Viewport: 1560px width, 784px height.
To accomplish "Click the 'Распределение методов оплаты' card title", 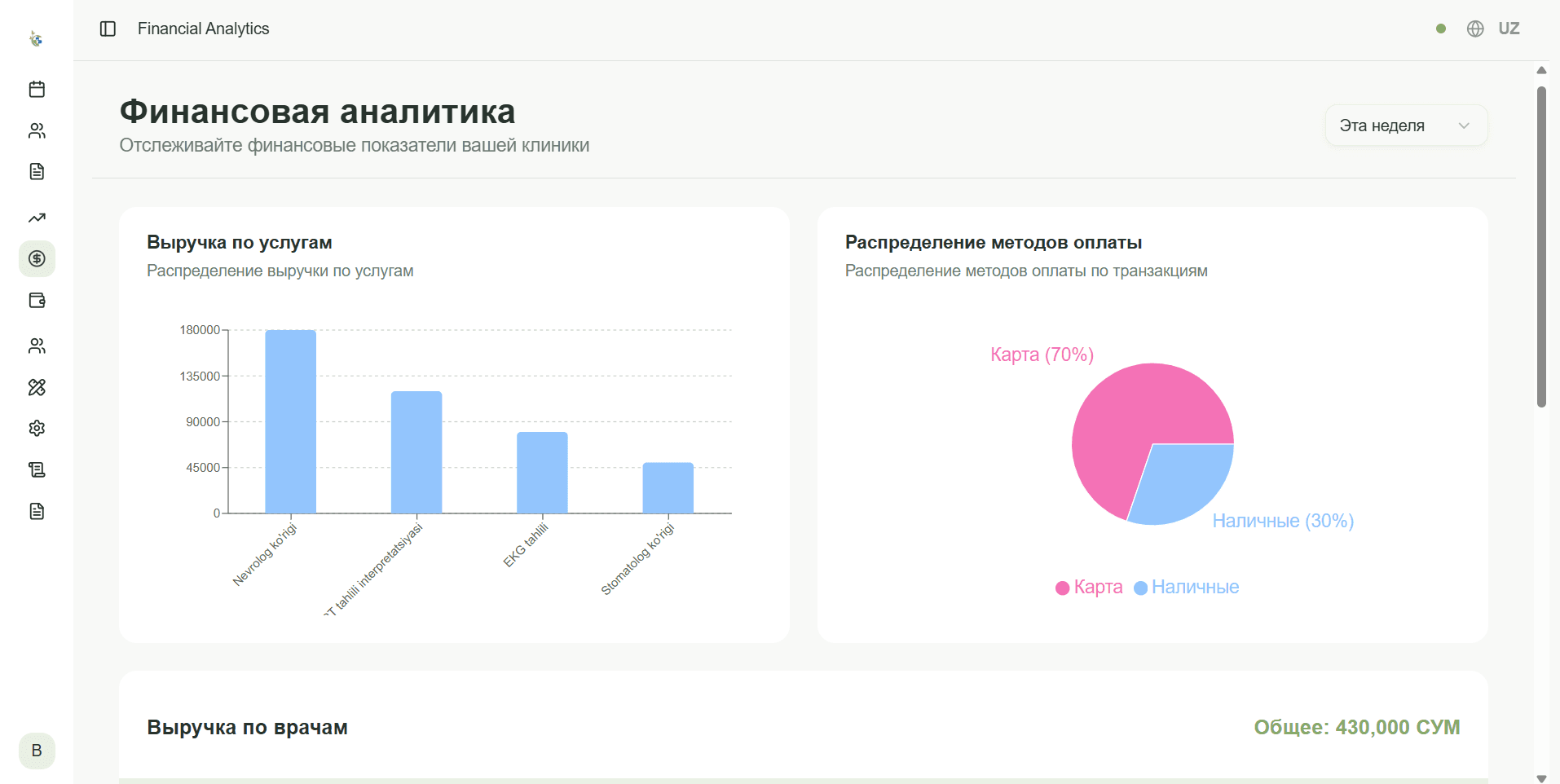I will [x=994, y=242].
